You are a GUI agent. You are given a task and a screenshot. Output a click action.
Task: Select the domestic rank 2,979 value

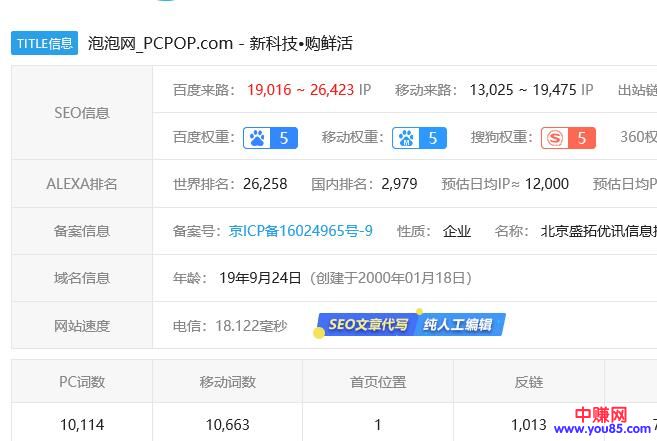399,184
